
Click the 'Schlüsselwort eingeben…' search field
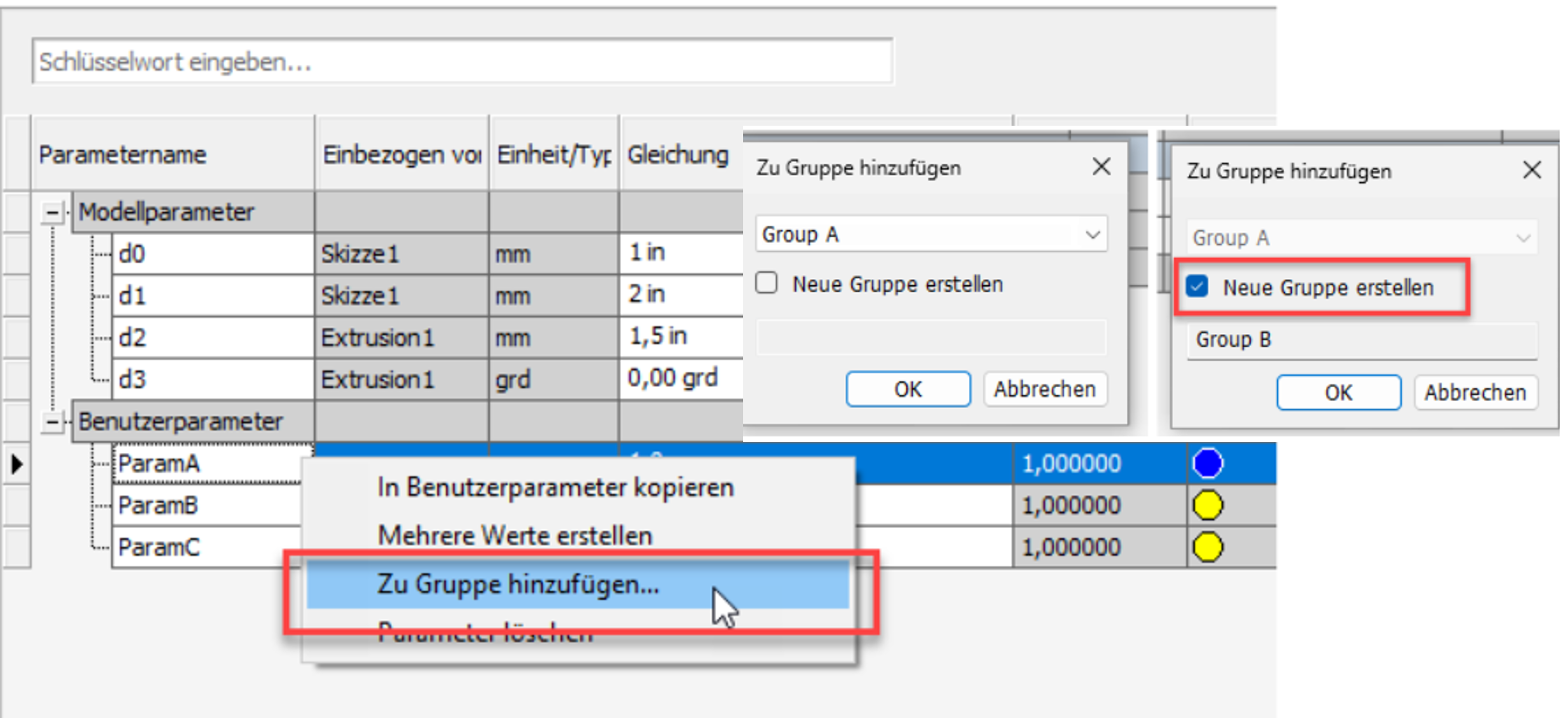(463, 61)
